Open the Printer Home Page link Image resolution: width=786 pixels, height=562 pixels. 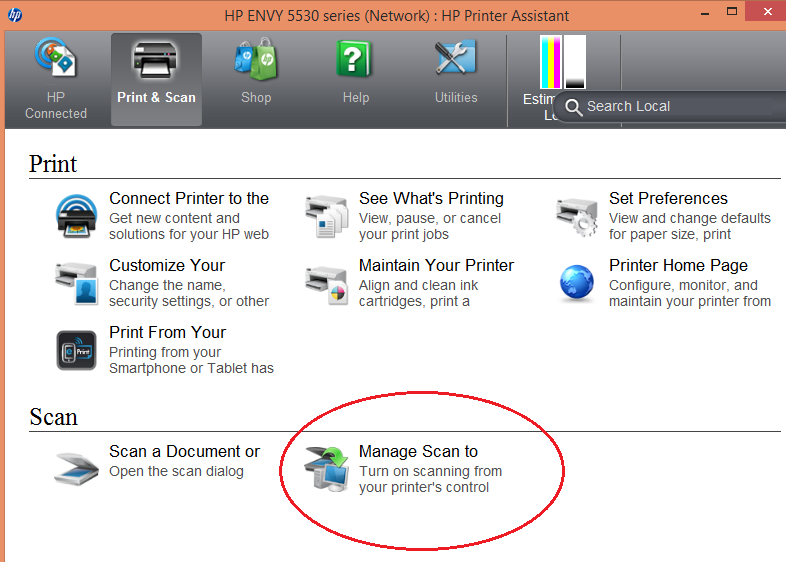tap(678, 265)
